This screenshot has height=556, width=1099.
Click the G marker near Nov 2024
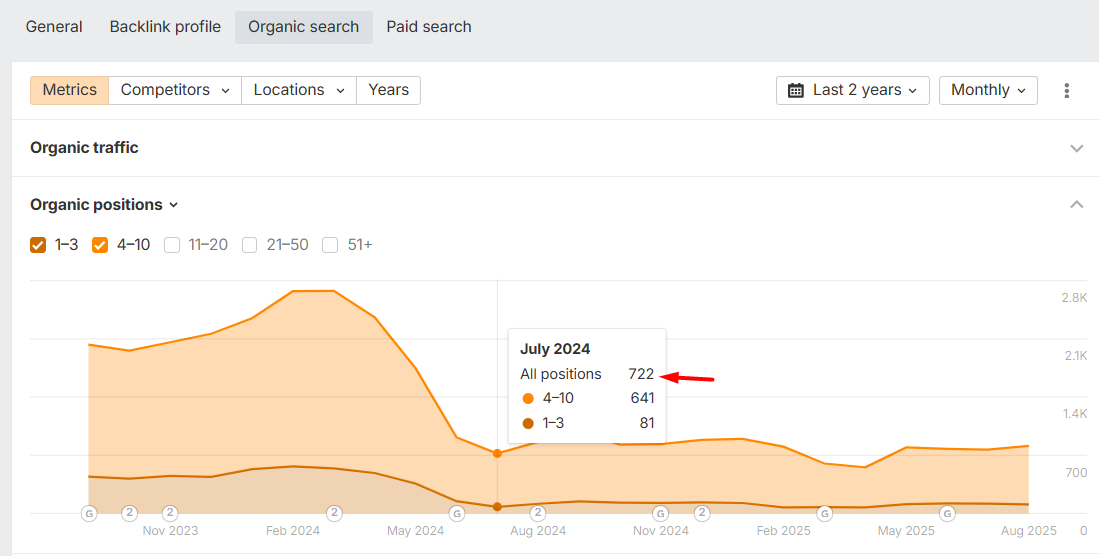660,513
